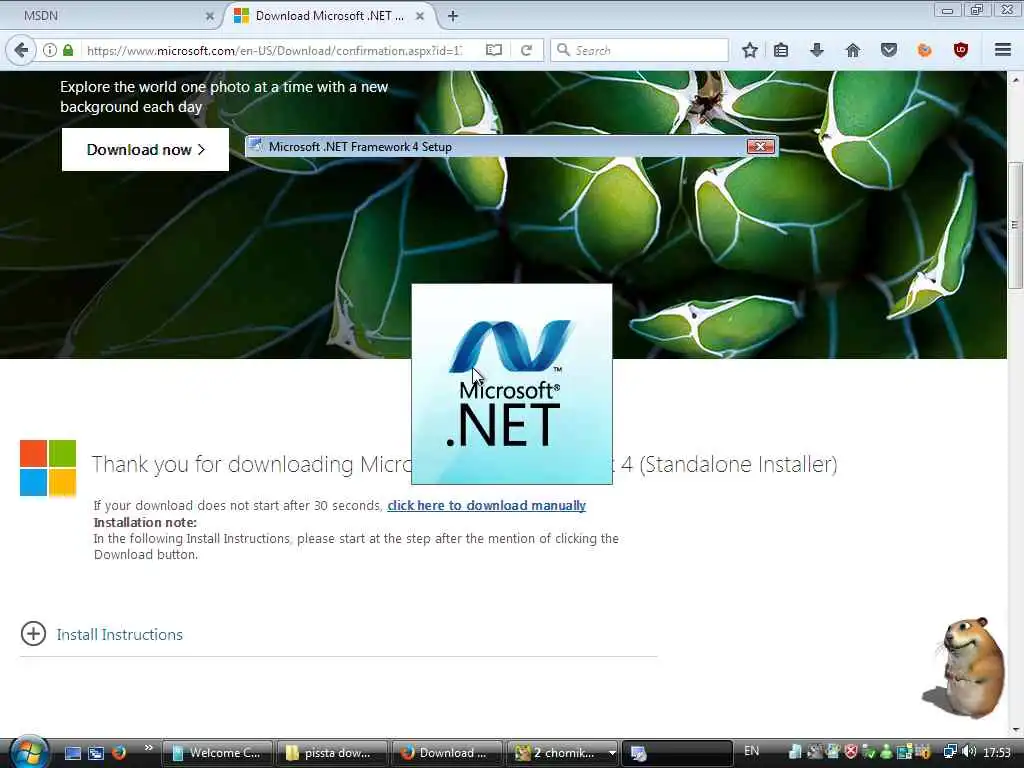The width and height of the screenshot is (1024, 768).
Task: Click the orange extension icon in toolbar
Action: (925, 50)
